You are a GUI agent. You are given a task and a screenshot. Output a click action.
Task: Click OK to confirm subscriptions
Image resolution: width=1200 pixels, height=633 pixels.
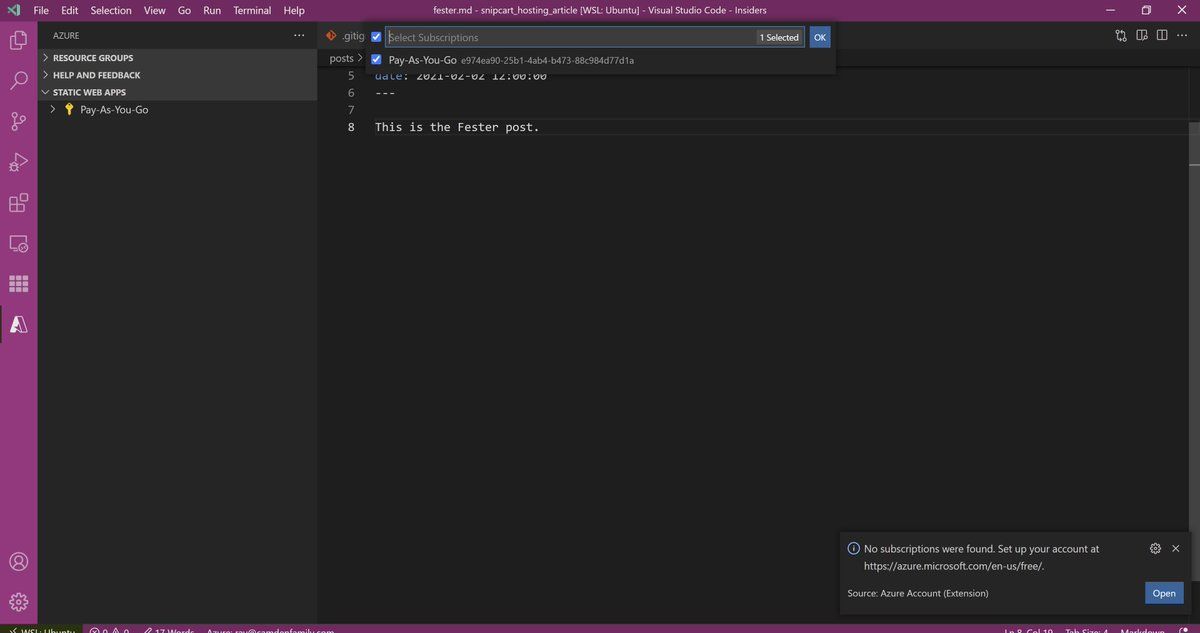[819, 37]
